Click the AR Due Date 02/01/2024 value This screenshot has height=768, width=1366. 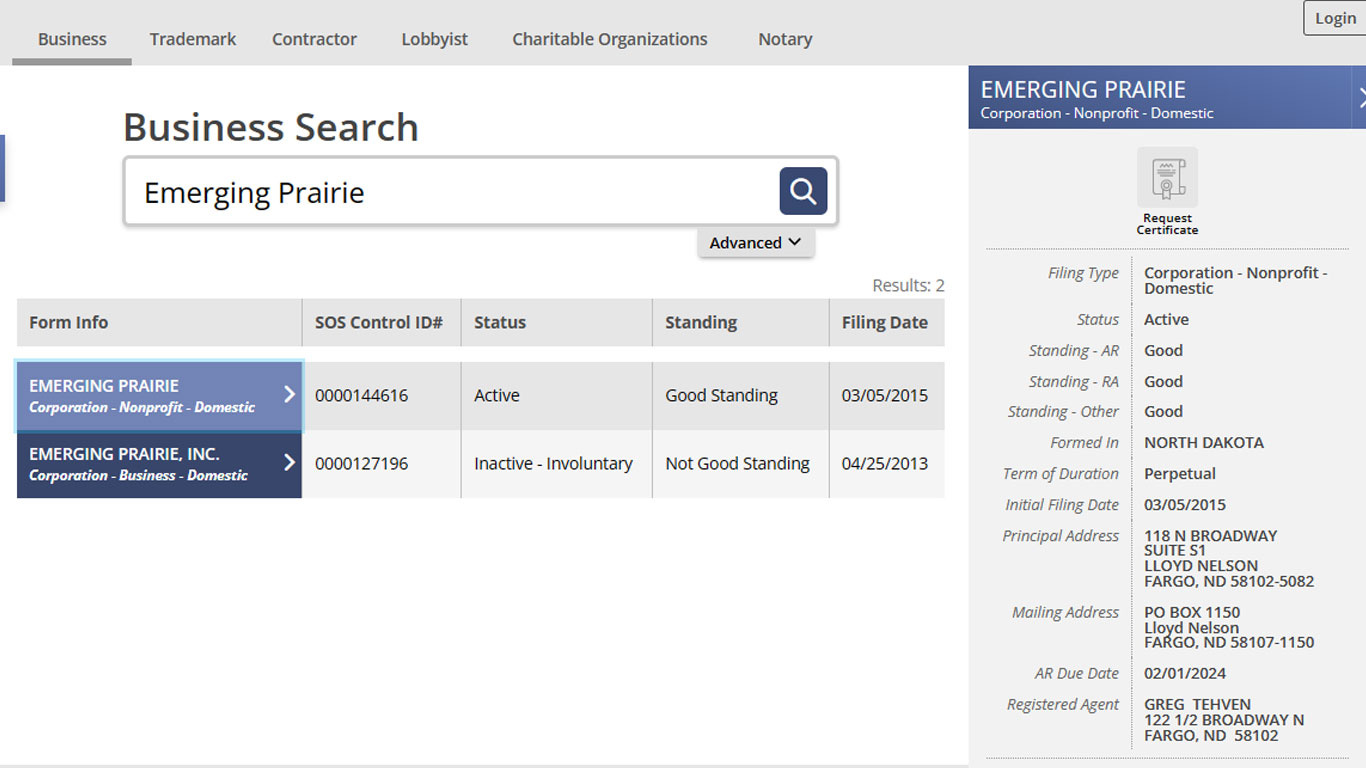click(1185, 674)
